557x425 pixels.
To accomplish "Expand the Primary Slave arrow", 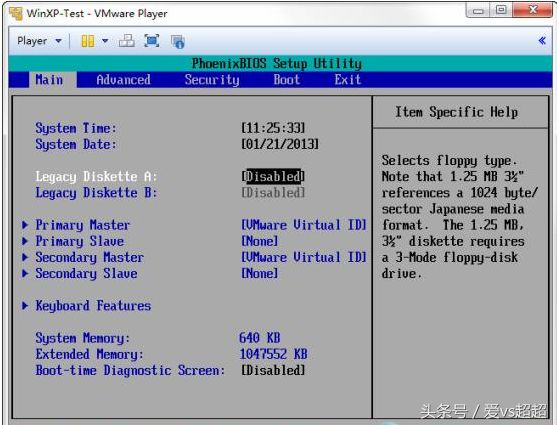I will [x=25, y=241].
